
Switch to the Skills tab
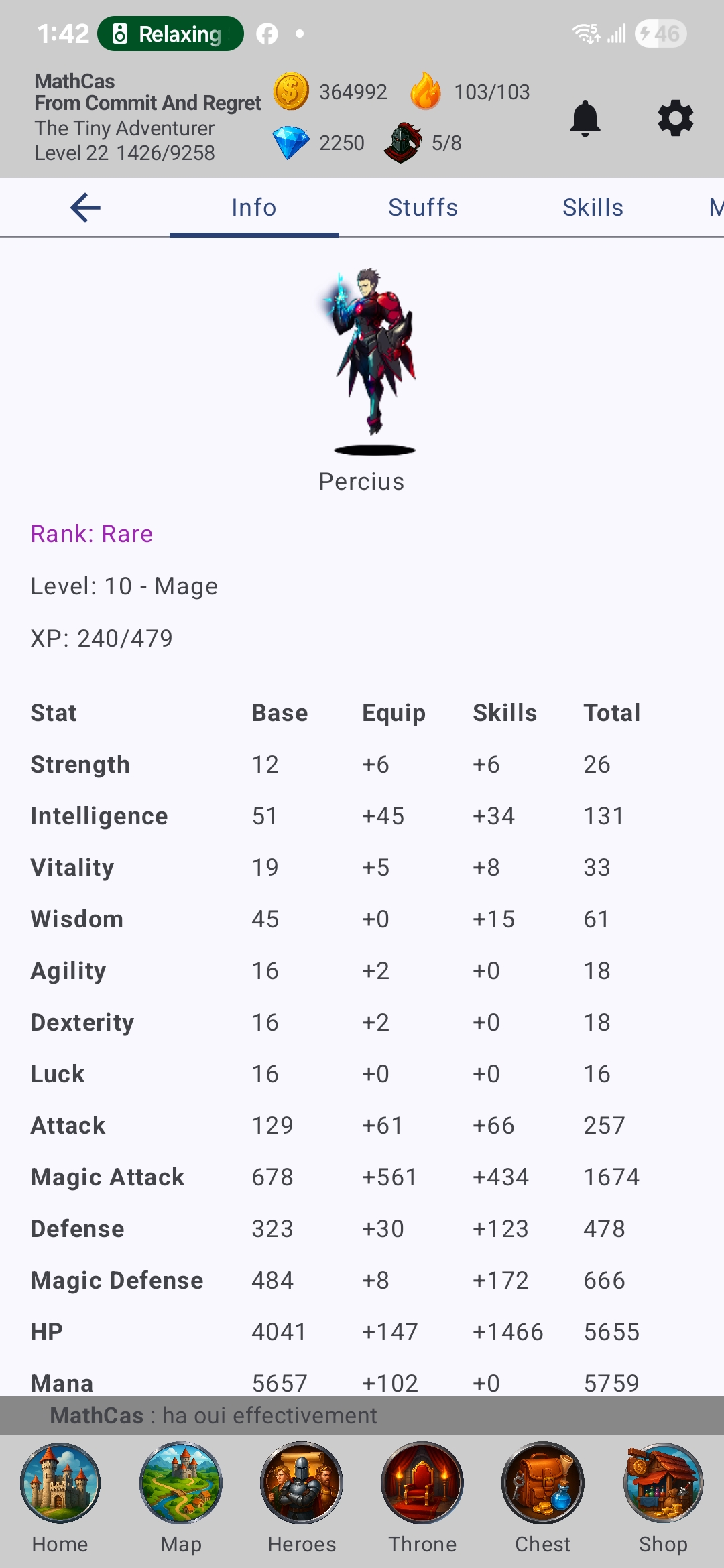pyautogui.click(x=593, y=208)
